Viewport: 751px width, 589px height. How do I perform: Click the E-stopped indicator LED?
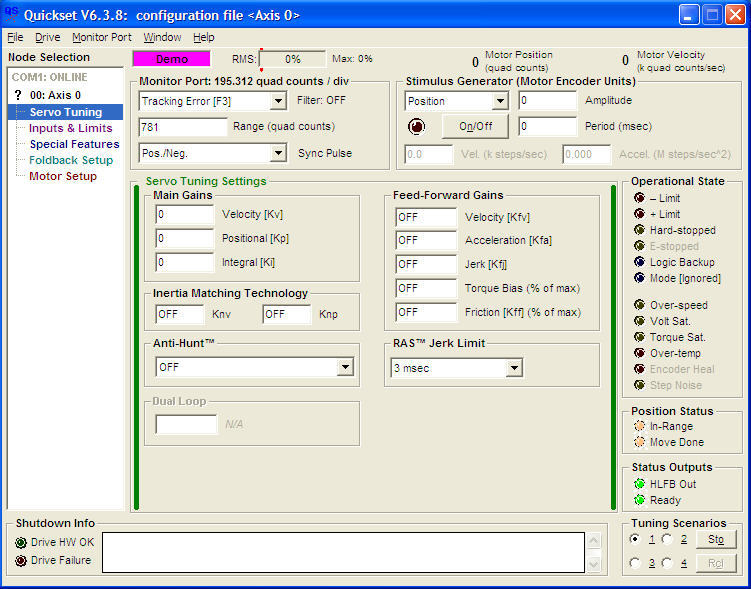[x=639, y=246]
